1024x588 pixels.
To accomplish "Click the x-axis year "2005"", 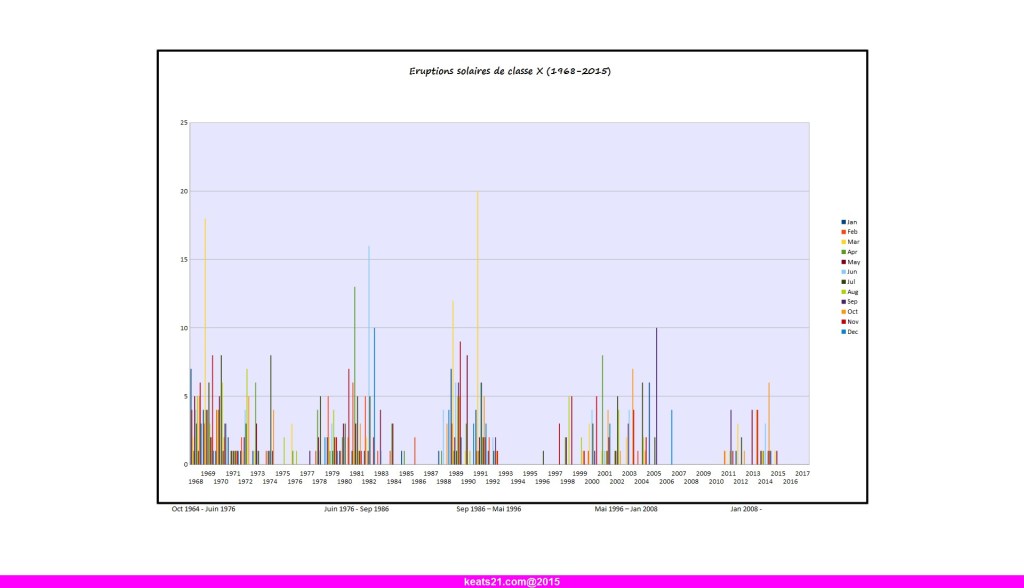I will point(654,474).
